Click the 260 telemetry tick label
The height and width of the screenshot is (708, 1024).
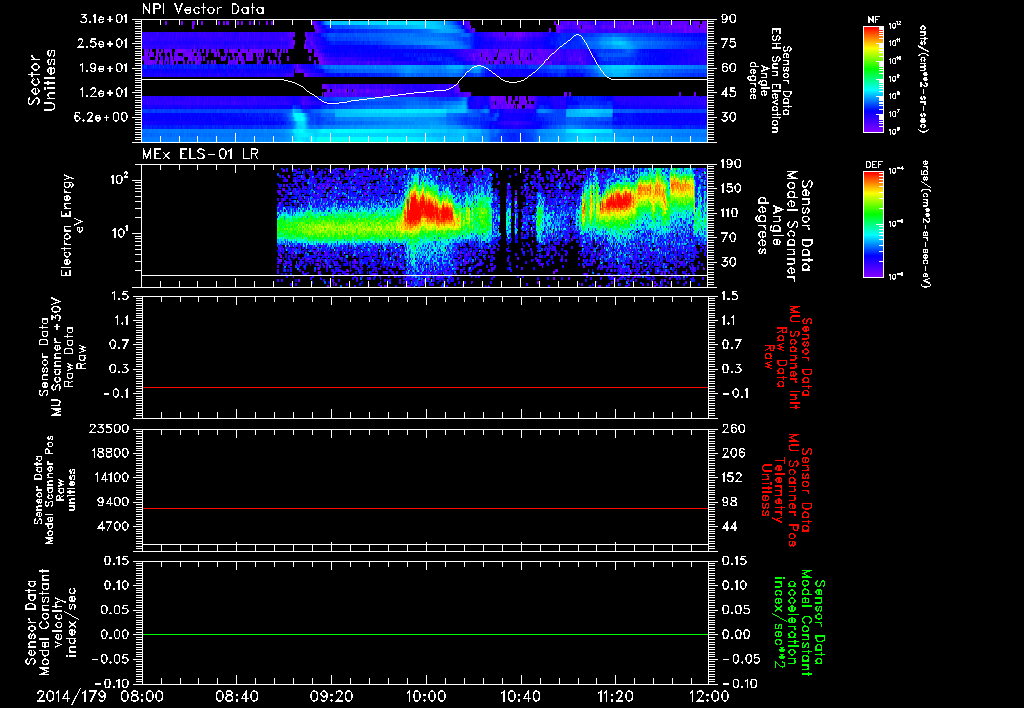(x=732, y=428)
